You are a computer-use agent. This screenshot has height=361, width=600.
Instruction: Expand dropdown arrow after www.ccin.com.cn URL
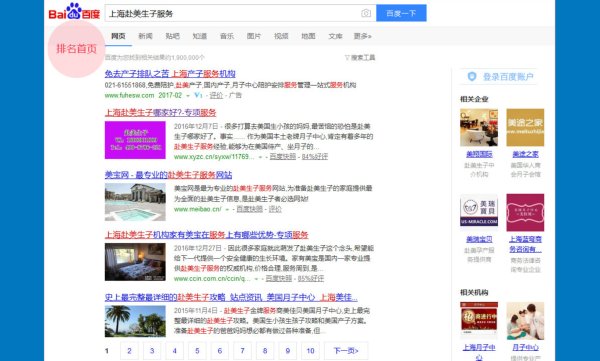[256, 279]
